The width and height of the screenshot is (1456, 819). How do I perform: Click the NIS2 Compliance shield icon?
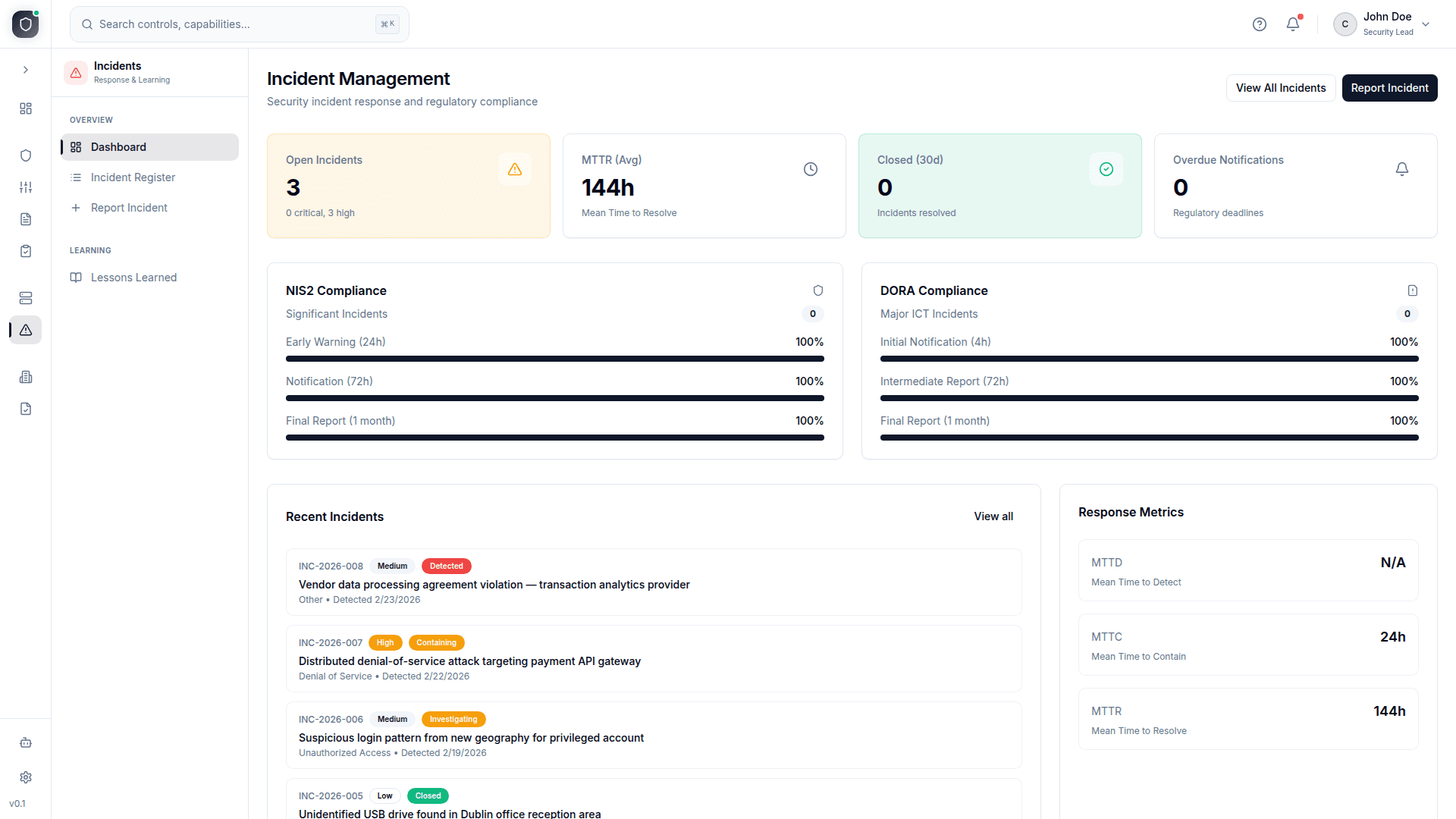coord(817,290)
